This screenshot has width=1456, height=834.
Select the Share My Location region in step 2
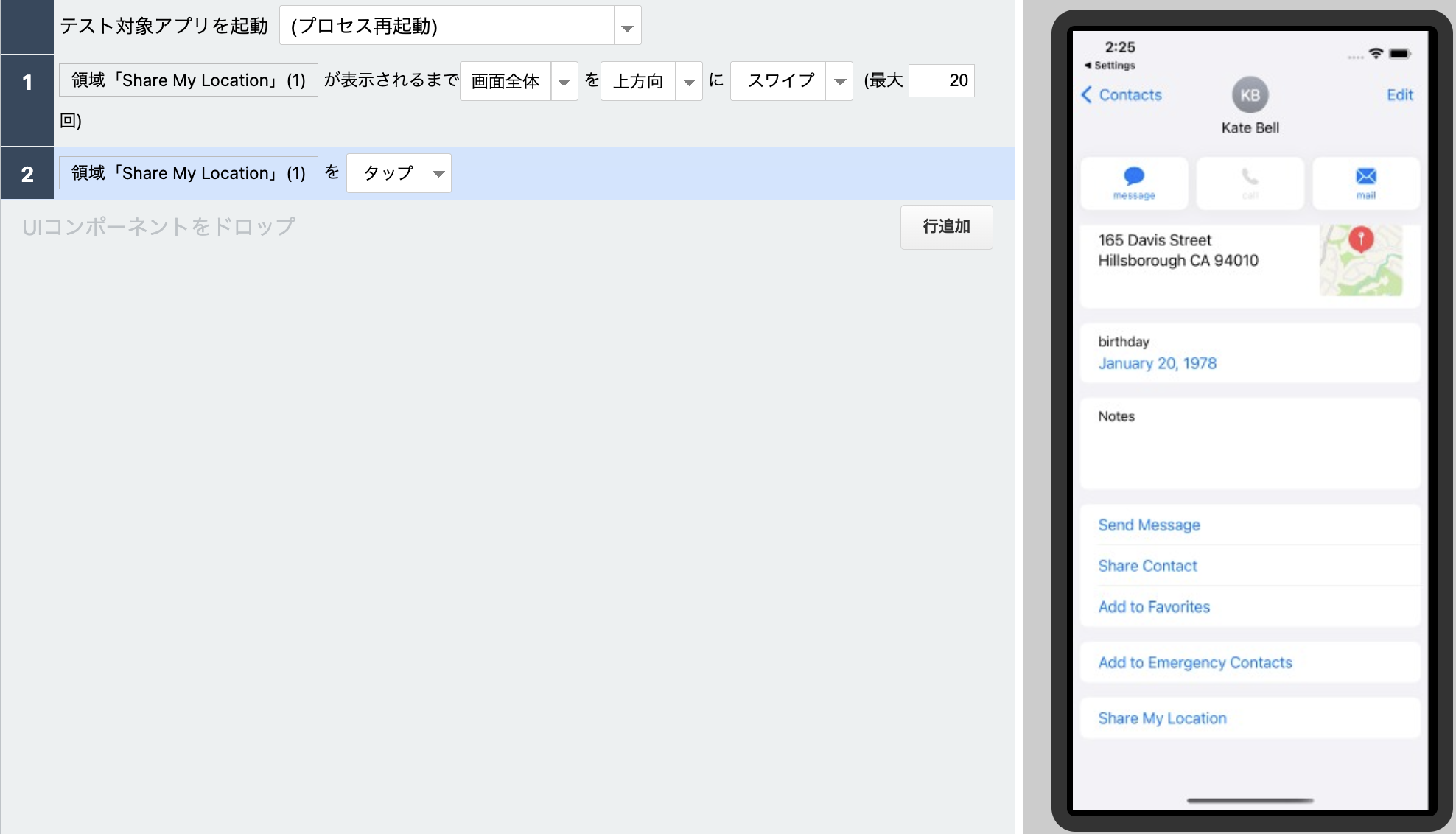(x=189, y=173)
